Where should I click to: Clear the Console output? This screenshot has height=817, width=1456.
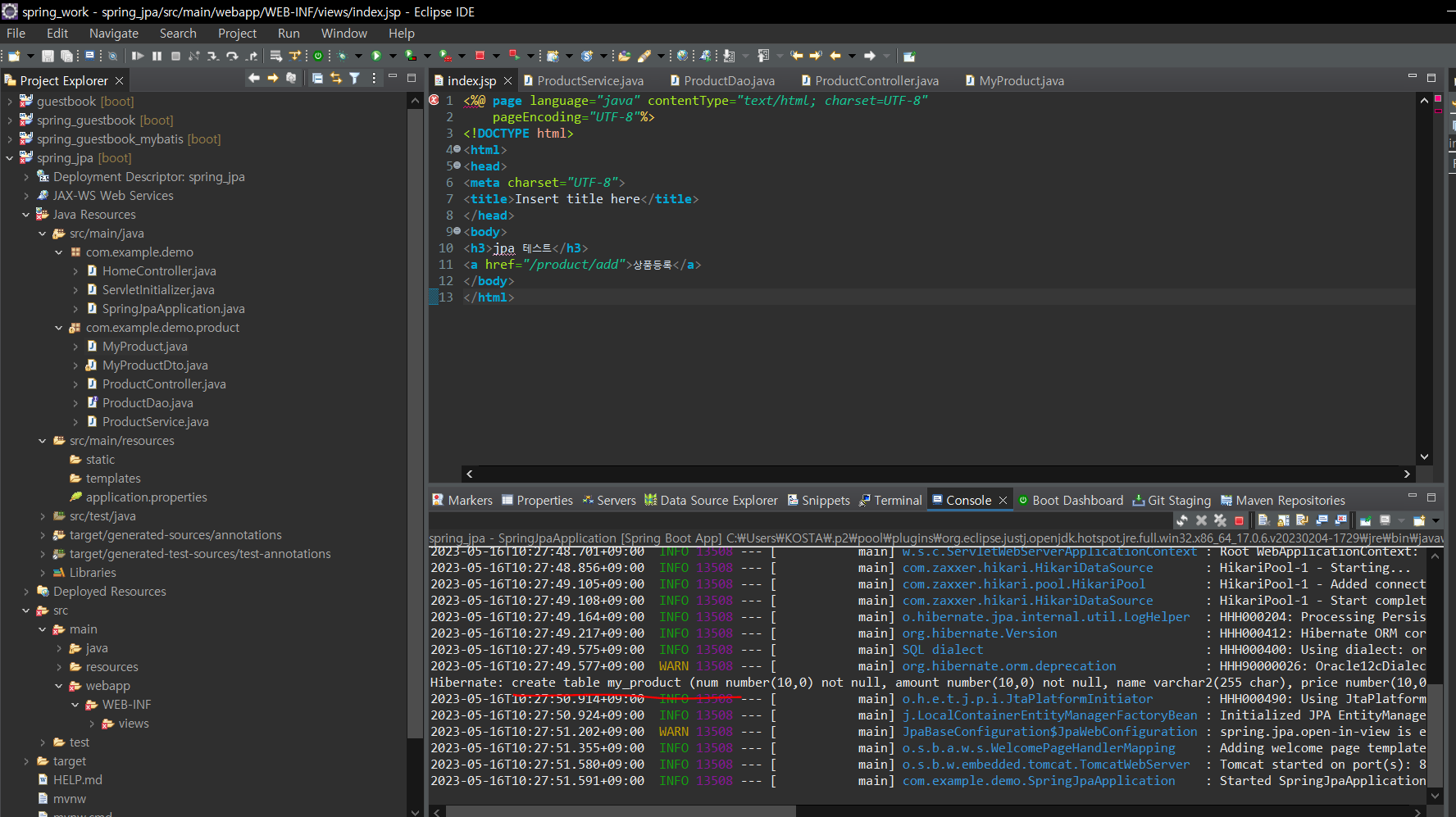tap(1263, 520)
